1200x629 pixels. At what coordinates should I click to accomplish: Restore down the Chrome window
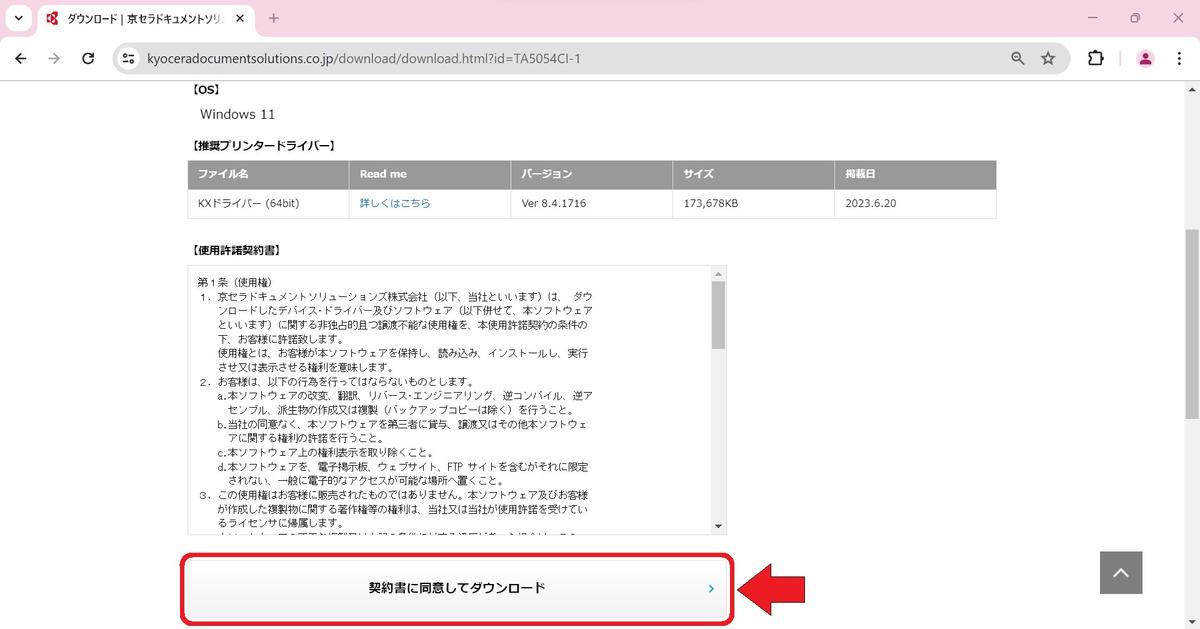pyautogui.click(x=1135, y=18)
